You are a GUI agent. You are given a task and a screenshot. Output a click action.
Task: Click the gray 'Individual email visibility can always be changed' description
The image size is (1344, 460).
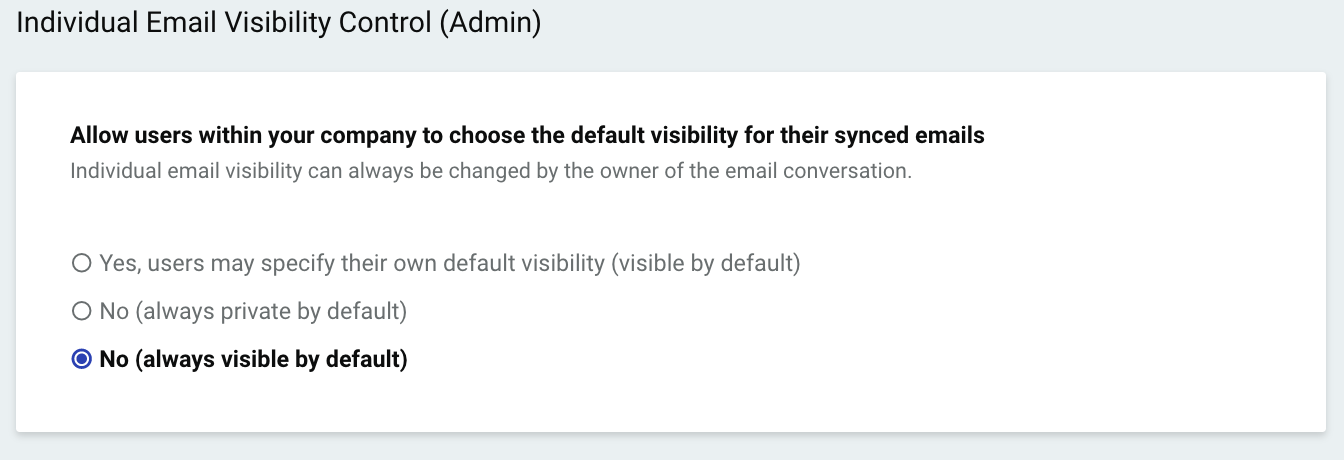(x=491, y=171)
